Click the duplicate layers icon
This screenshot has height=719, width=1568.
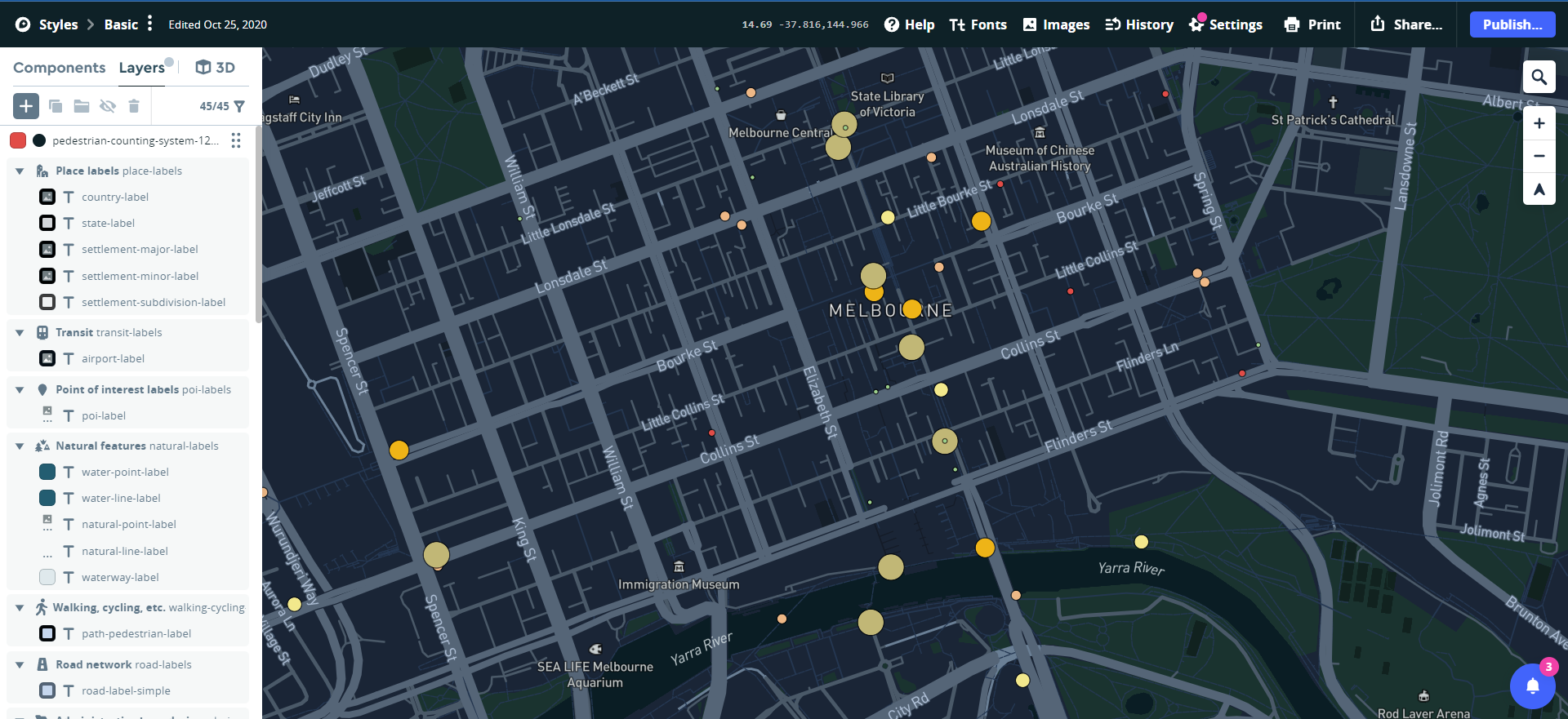pos(56,106)
